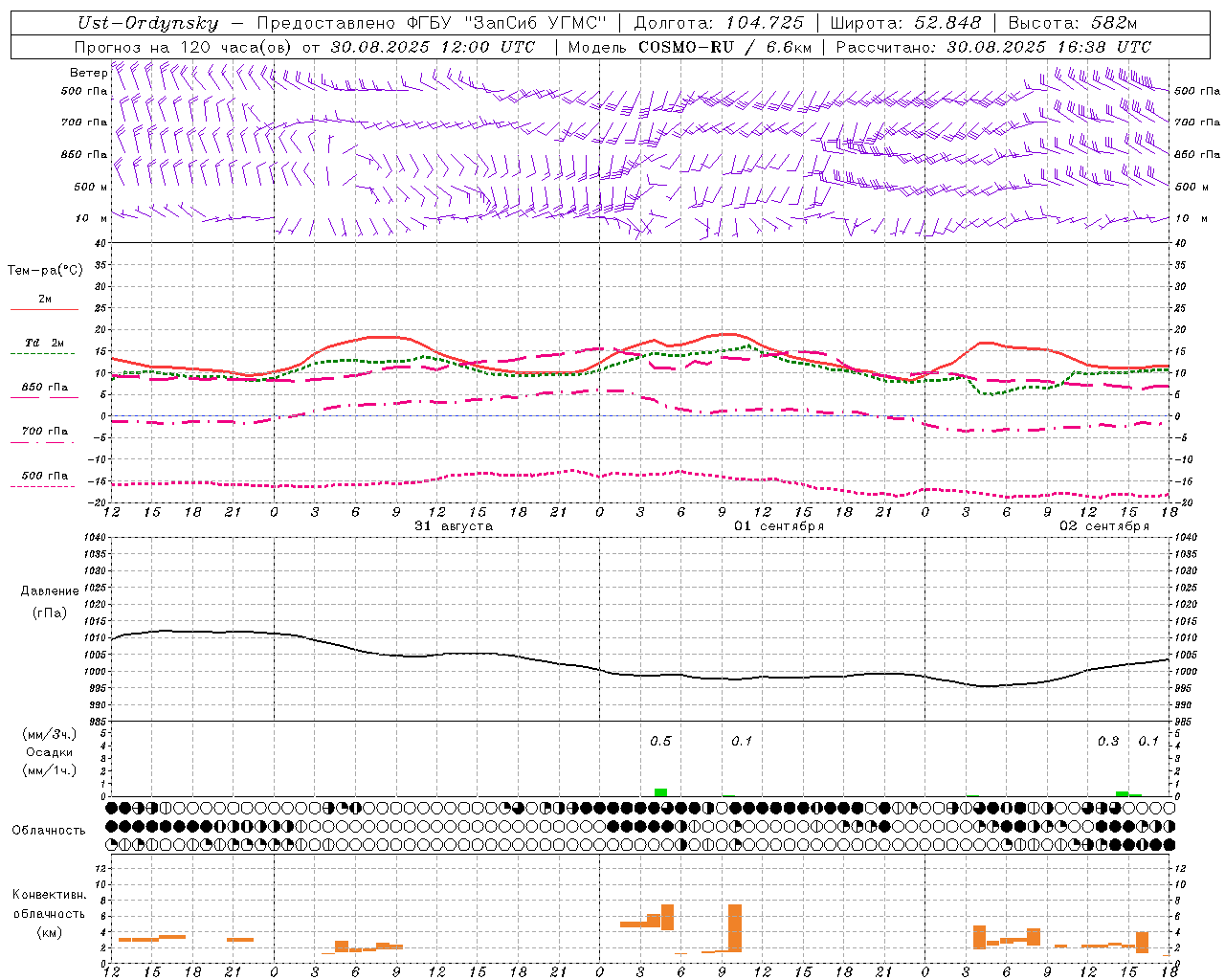Viewport: 1225px width, 980px height.
Task: Click the 'Ветер' wind panel label
Action: click(x=88, y=73)
